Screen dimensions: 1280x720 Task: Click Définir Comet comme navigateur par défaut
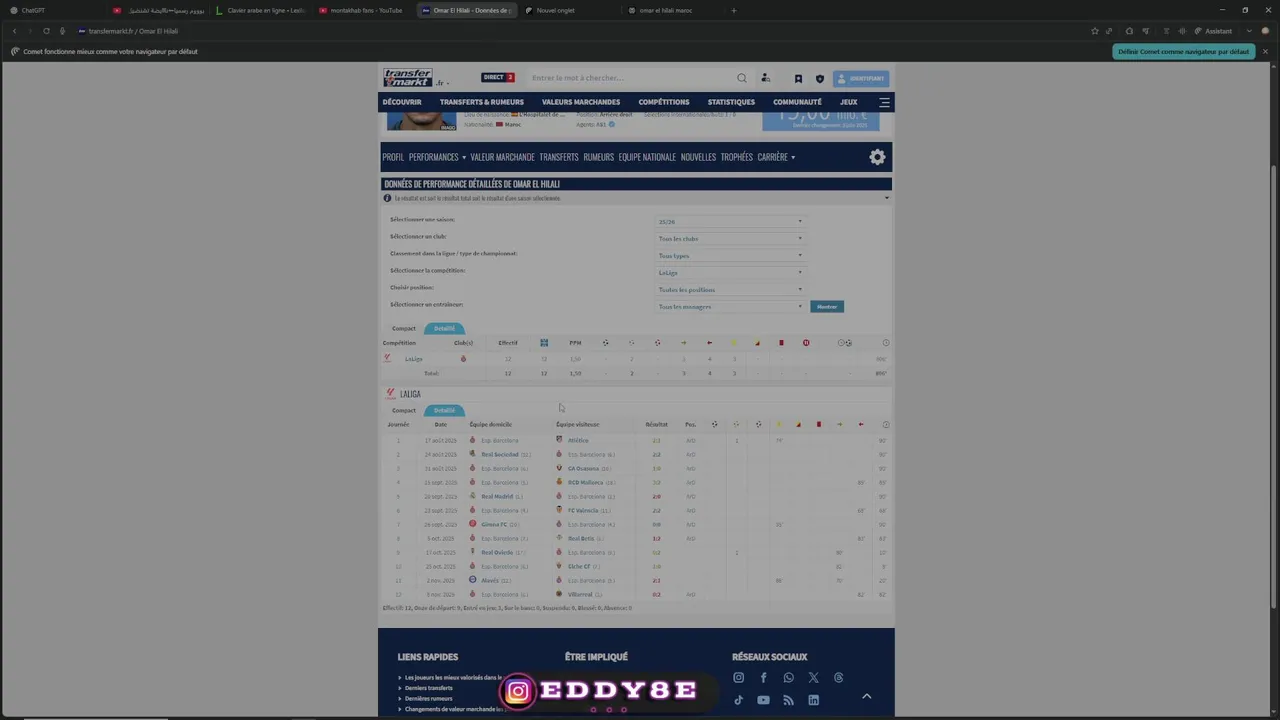(x=1183, y=51)
